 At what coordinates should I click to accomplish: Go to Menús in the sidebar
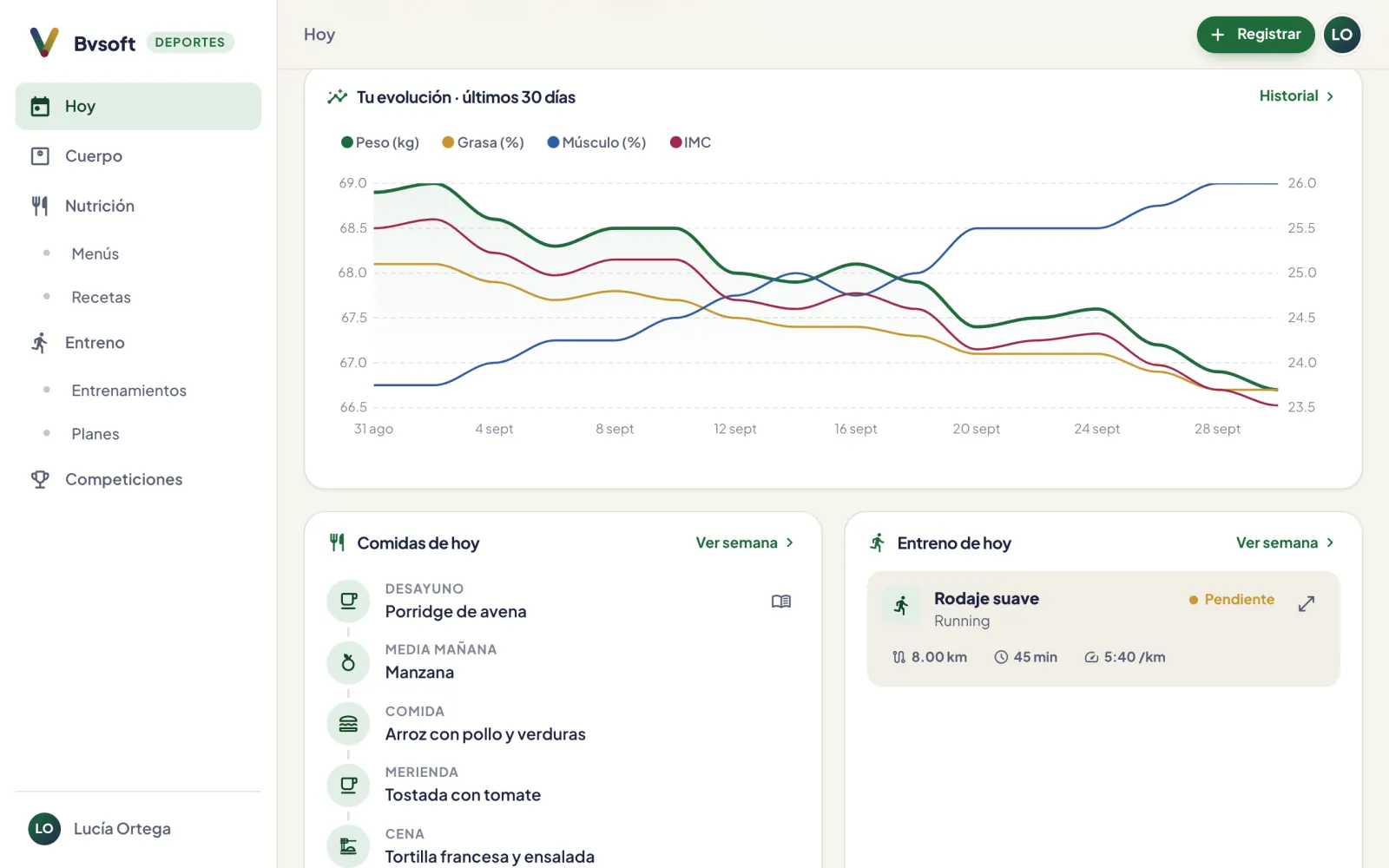[x=95, y=253]
